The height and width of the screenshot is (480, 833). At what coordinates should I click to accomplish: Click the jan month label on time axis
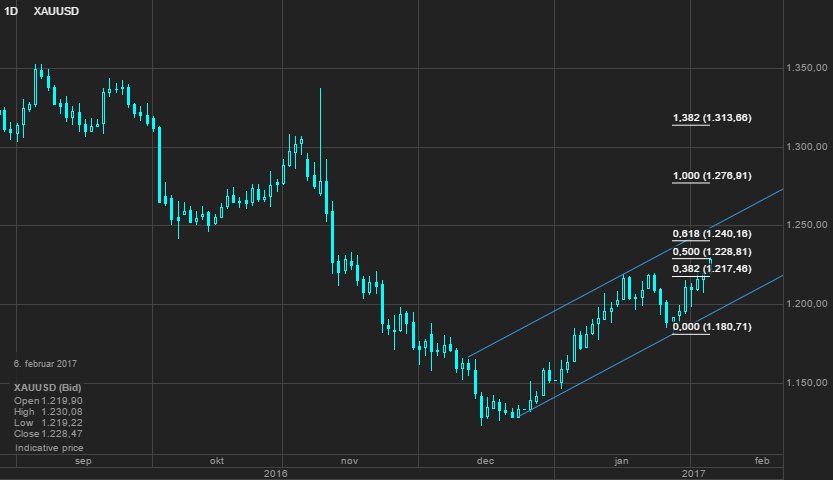coord(622,461)
